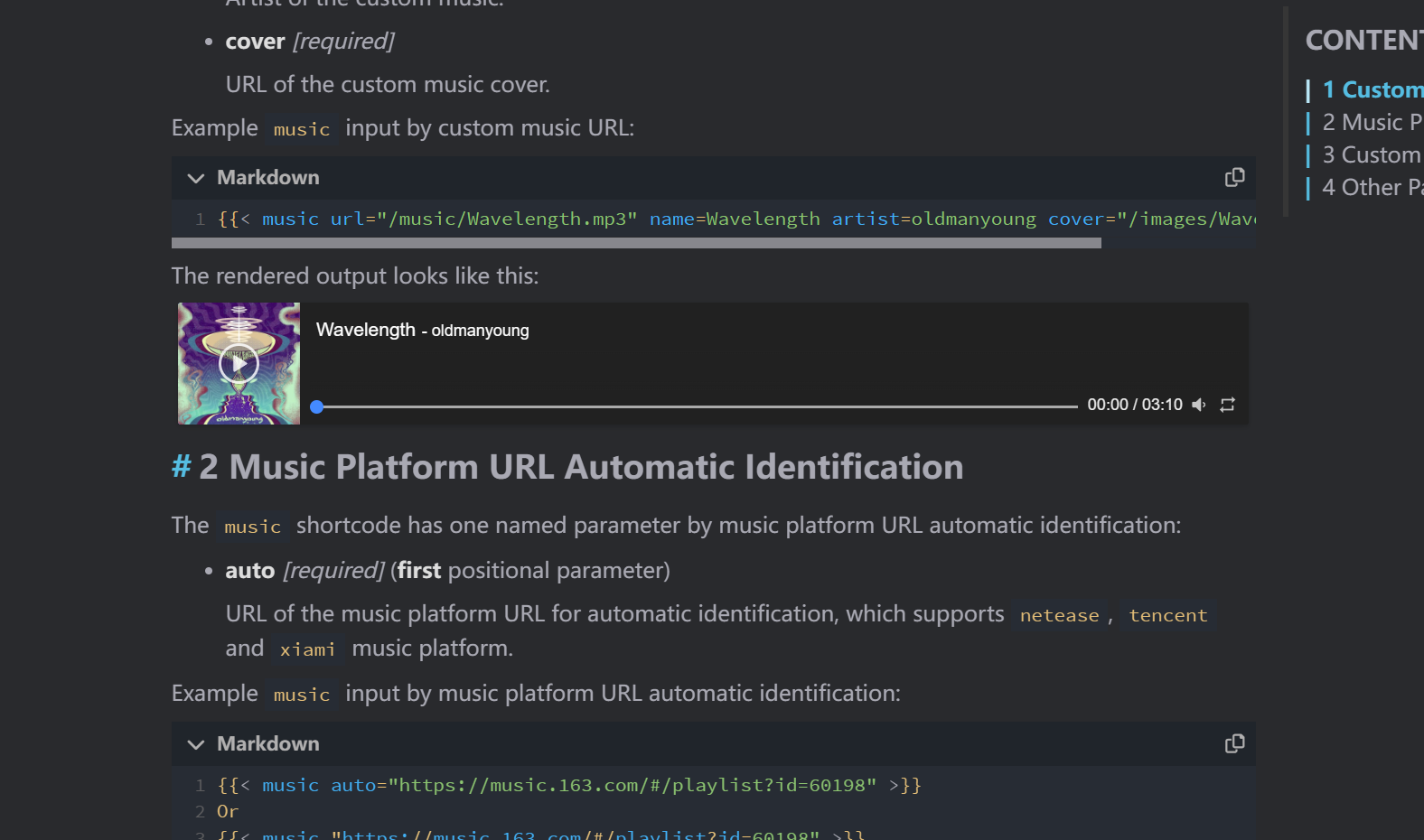Image resolution: width=1424 pixels, height=840 pixels.
Task: Click the # anchor of section 2 heading
Action: click(x=182, y=467)
